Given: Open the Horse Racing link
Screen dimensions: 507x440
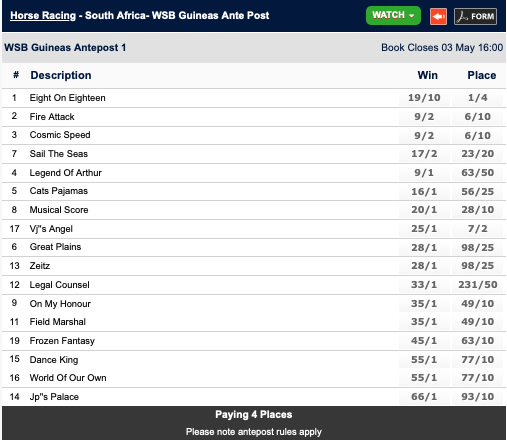Looking at the screenshot, I should pos(43,15).
